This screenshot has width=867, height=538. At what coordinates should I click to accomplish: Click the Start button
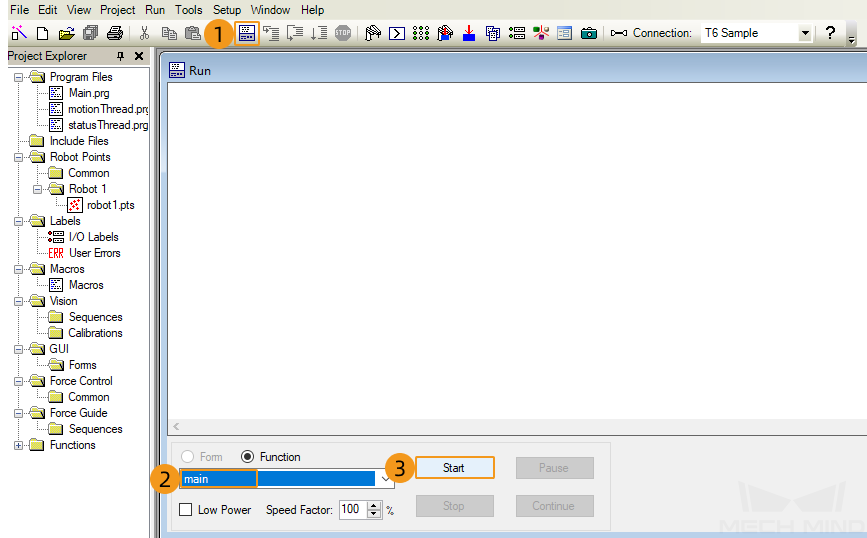pos(454,468)
